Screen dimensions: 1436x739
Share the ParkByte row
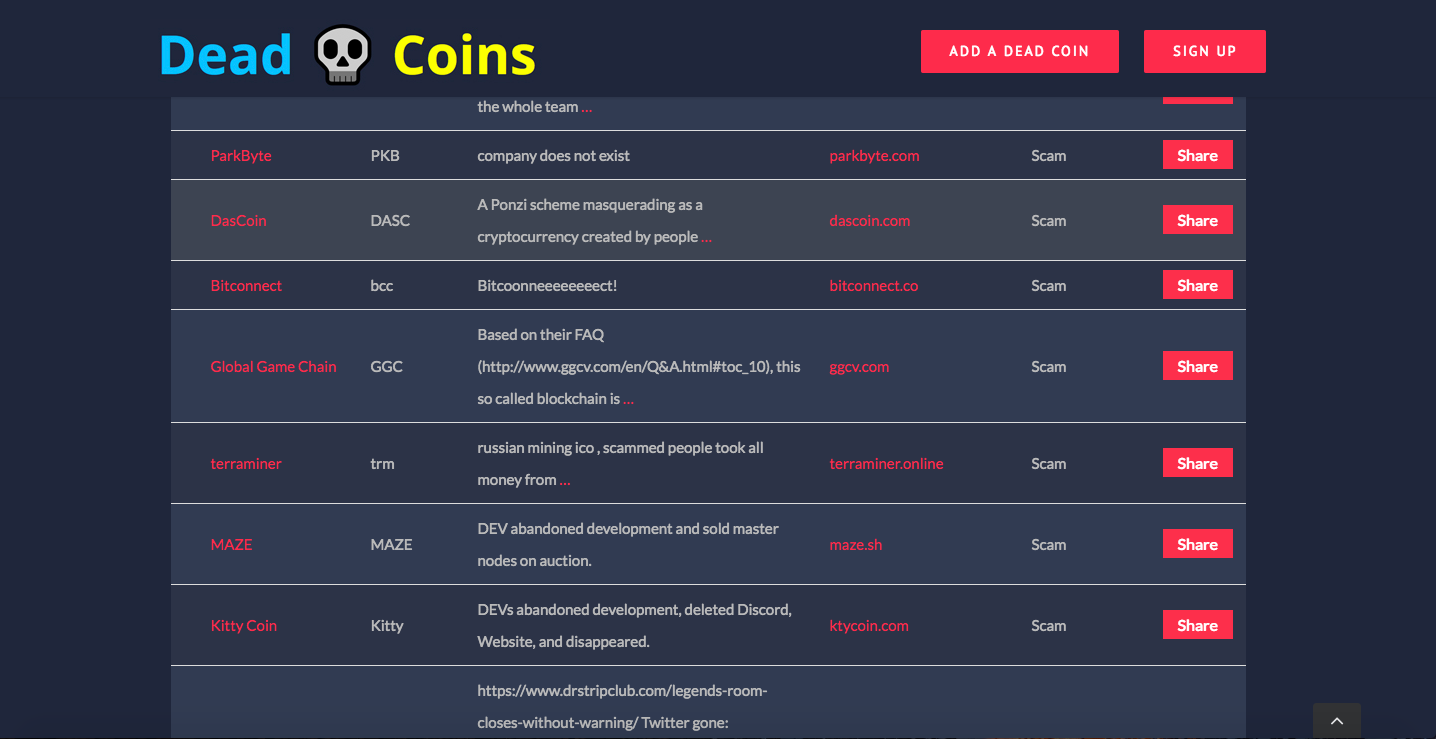pyautogui.click(x=1197, y=155)
